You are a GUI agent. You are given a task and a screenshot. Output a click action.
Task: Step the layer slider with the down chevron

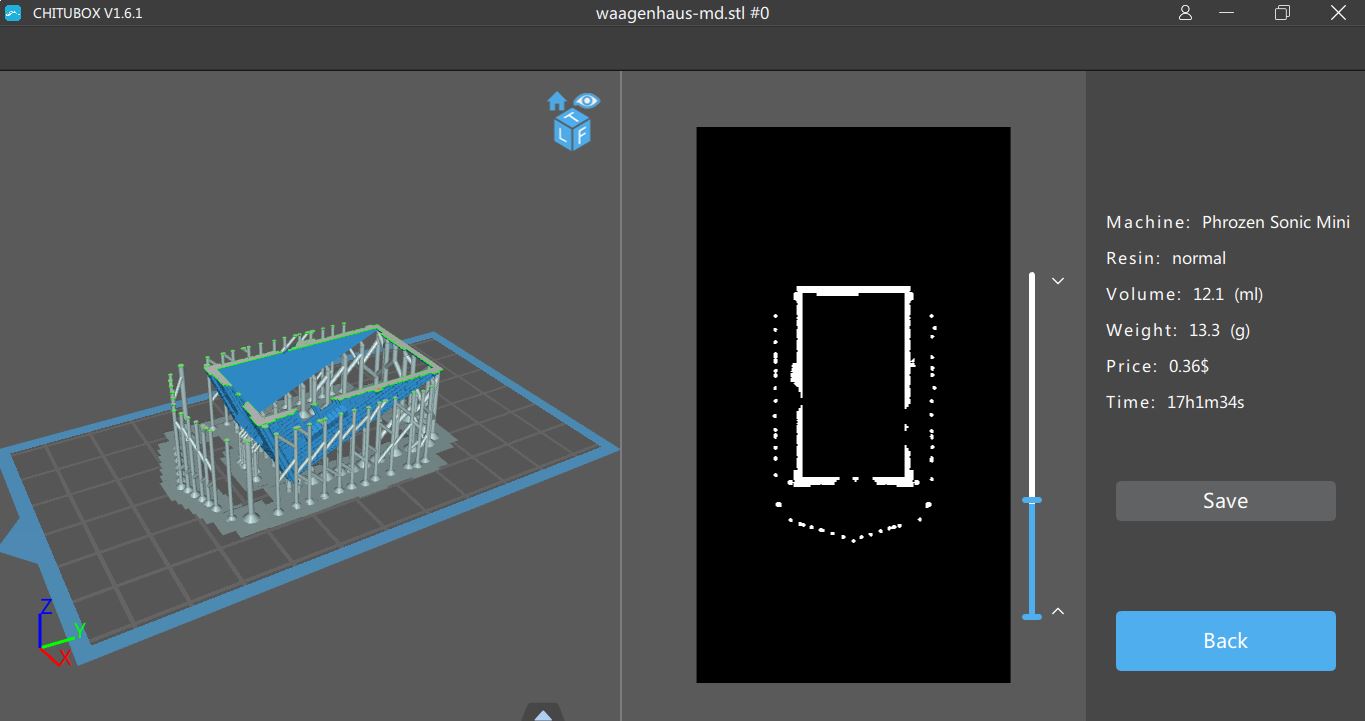click(x=1058, y=281)
